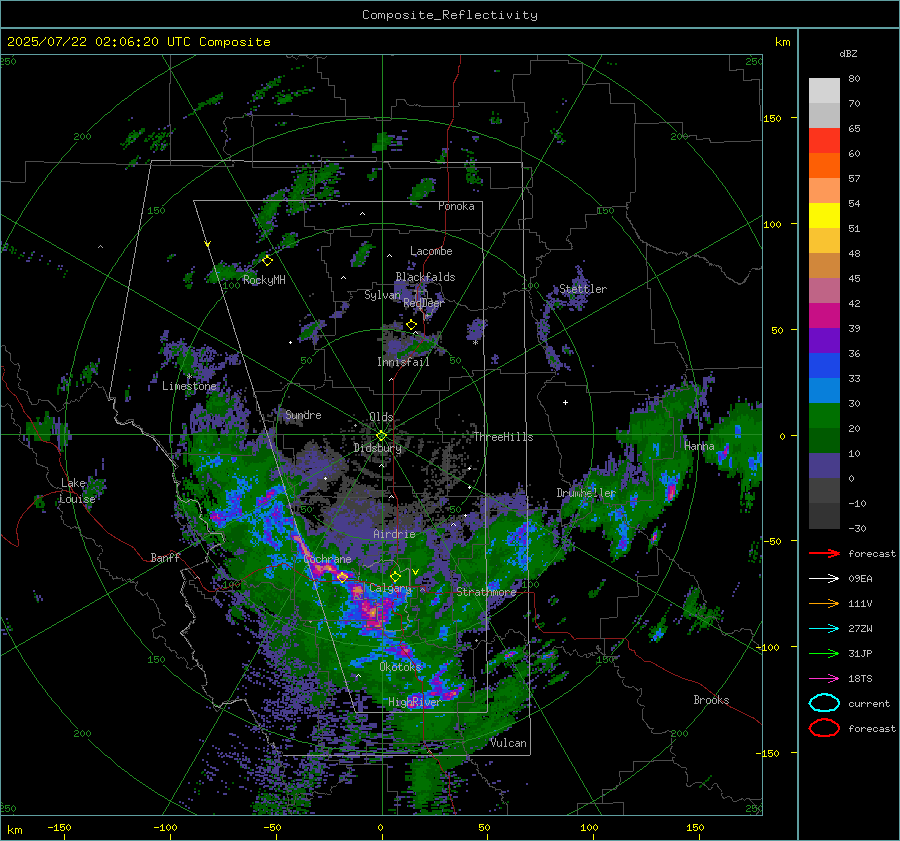Click the yellow diamond marker beside RockyMH
Image resolution: width=900 pixels, height=841 pixels.
tap(267, 261)
